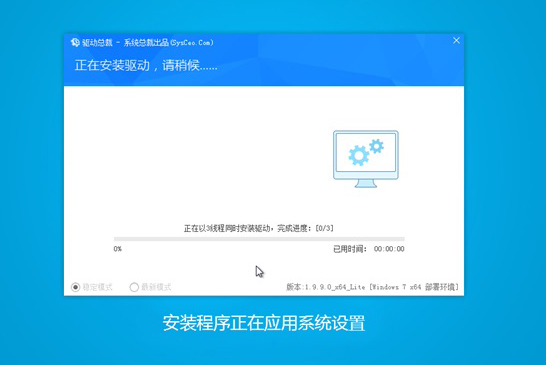Close the 驱动总裁 installer window
546x365 pixels.
456,41
